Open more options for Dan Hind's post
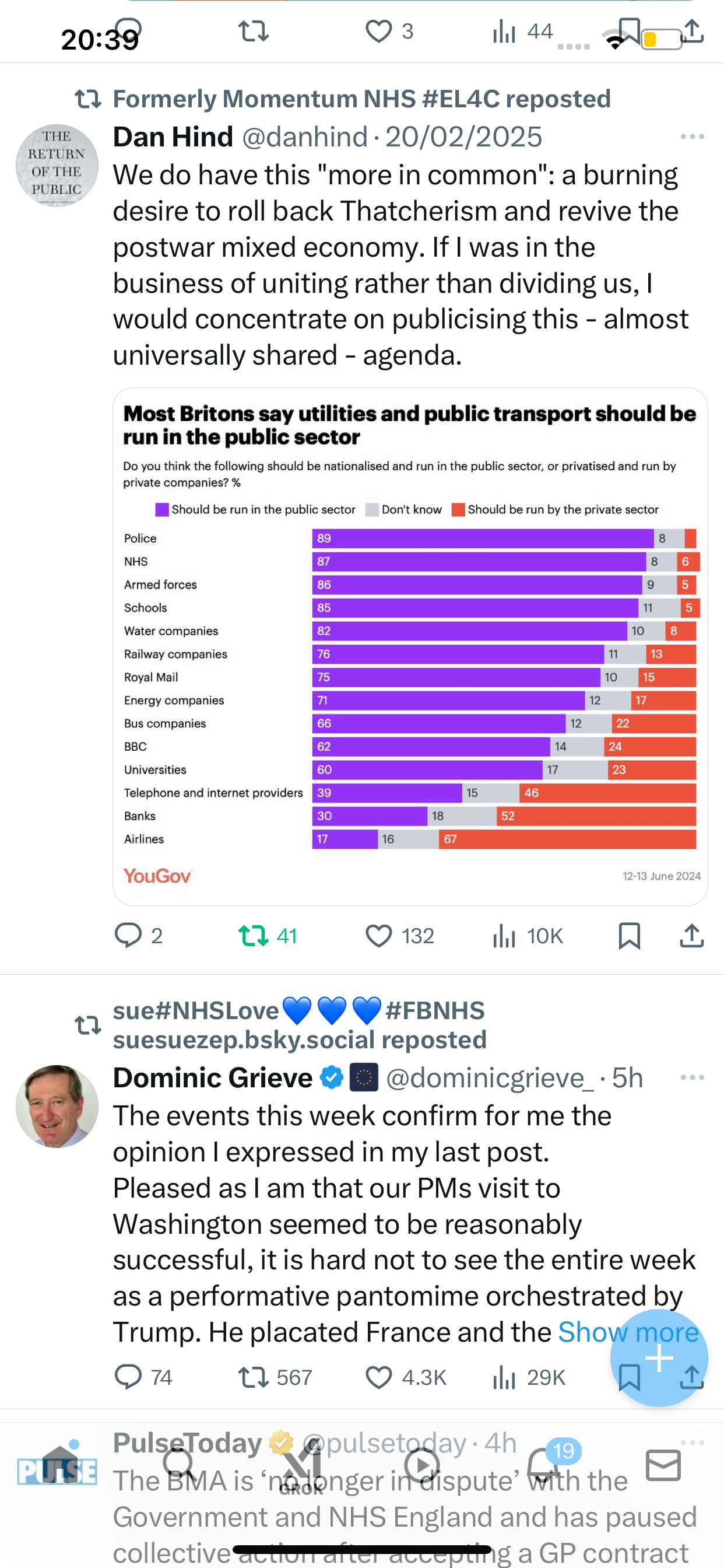This screenshot has height=1568, width=724. [693, 136]
